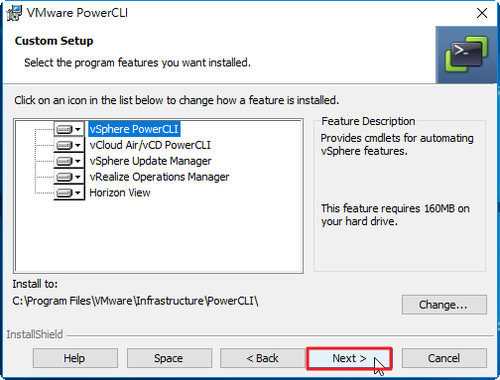Go back with the < Back button
This screenshot has width=500, height=380.
(x=262, y=358)
